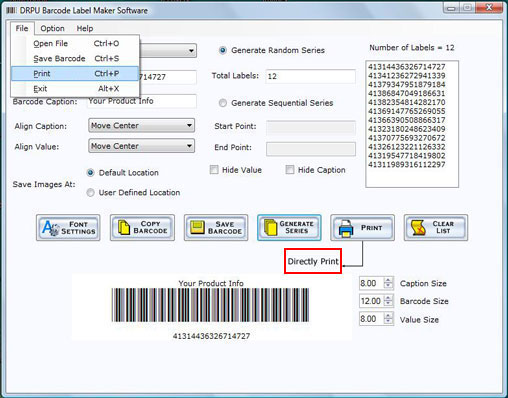Open the File menu
The image size is (508, 398).
pyautogui.click(x=22, y=28)
